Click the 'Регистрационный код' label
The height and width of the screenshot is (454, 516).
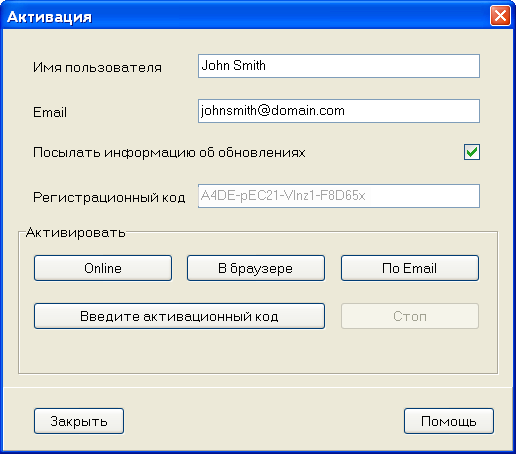point(109,197)
